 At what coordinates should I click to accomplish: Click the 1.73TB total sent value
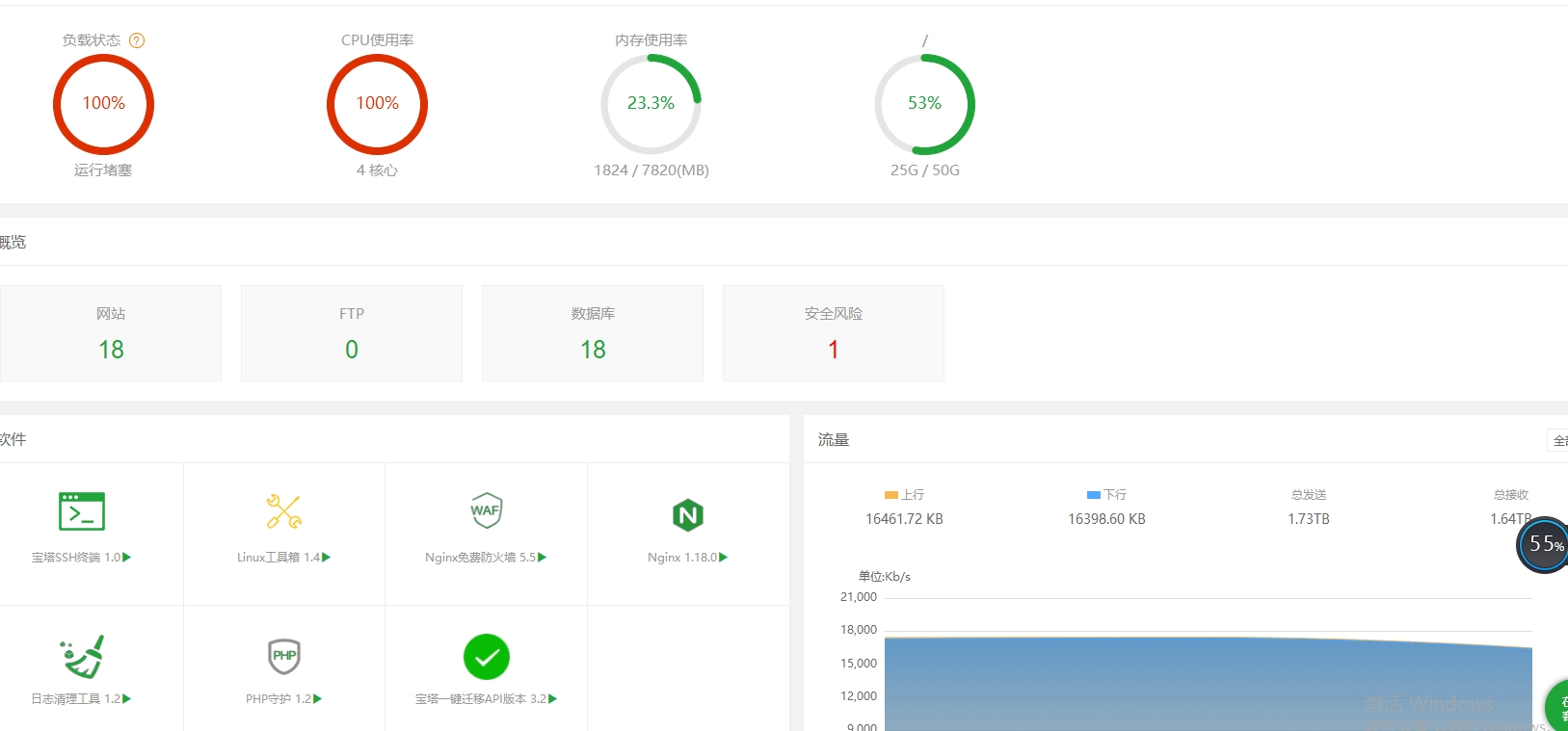1309,519
